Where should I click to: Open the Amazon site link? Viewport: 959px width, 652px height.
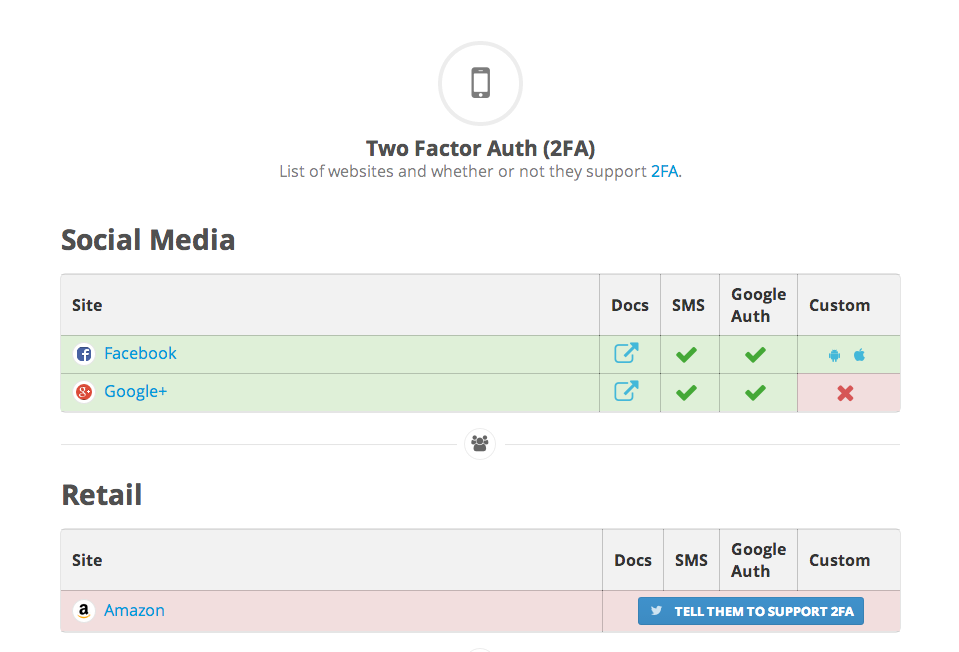point(134,610)
